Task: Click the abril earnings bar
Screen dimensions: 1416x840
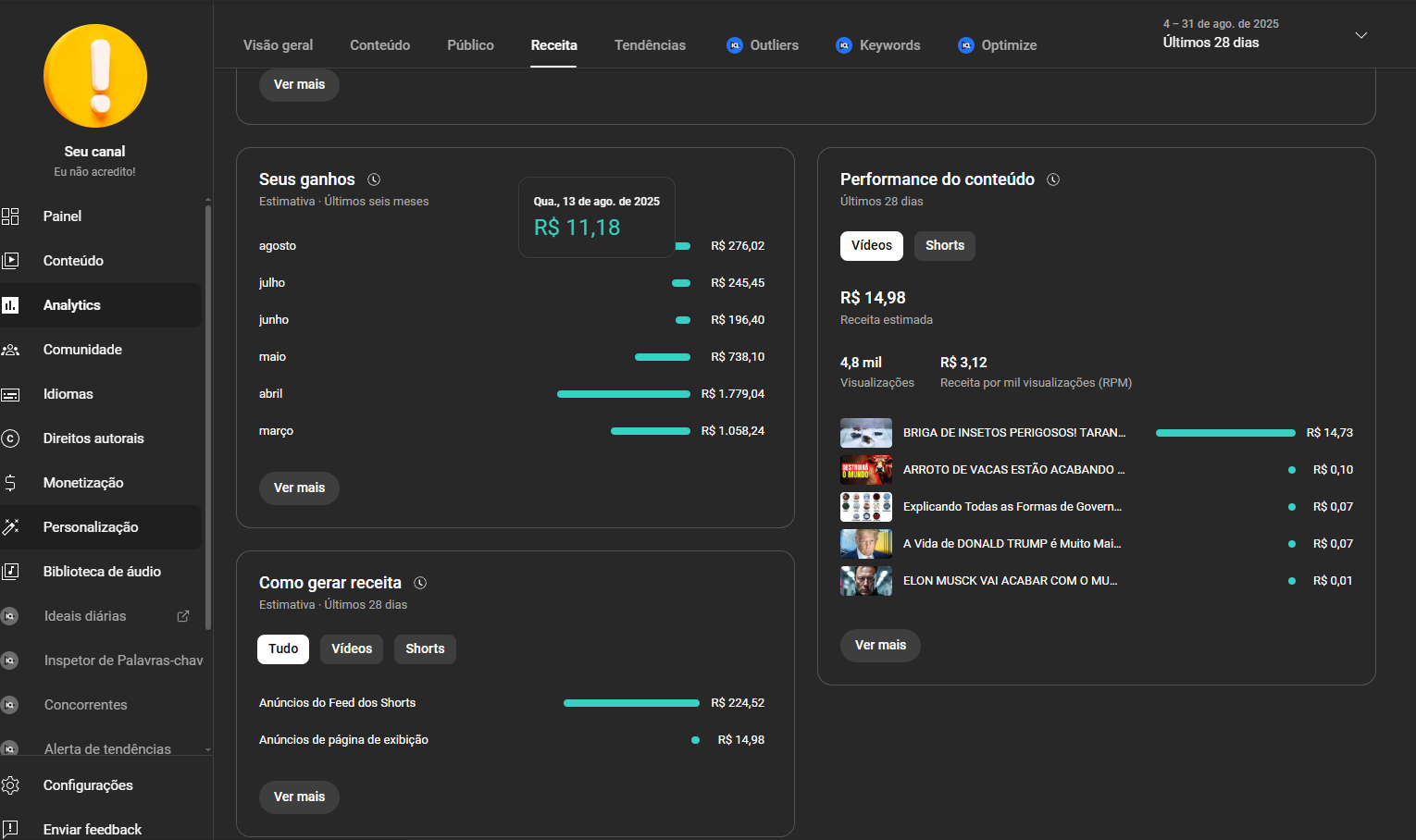Action: click(x=623, y=394)
